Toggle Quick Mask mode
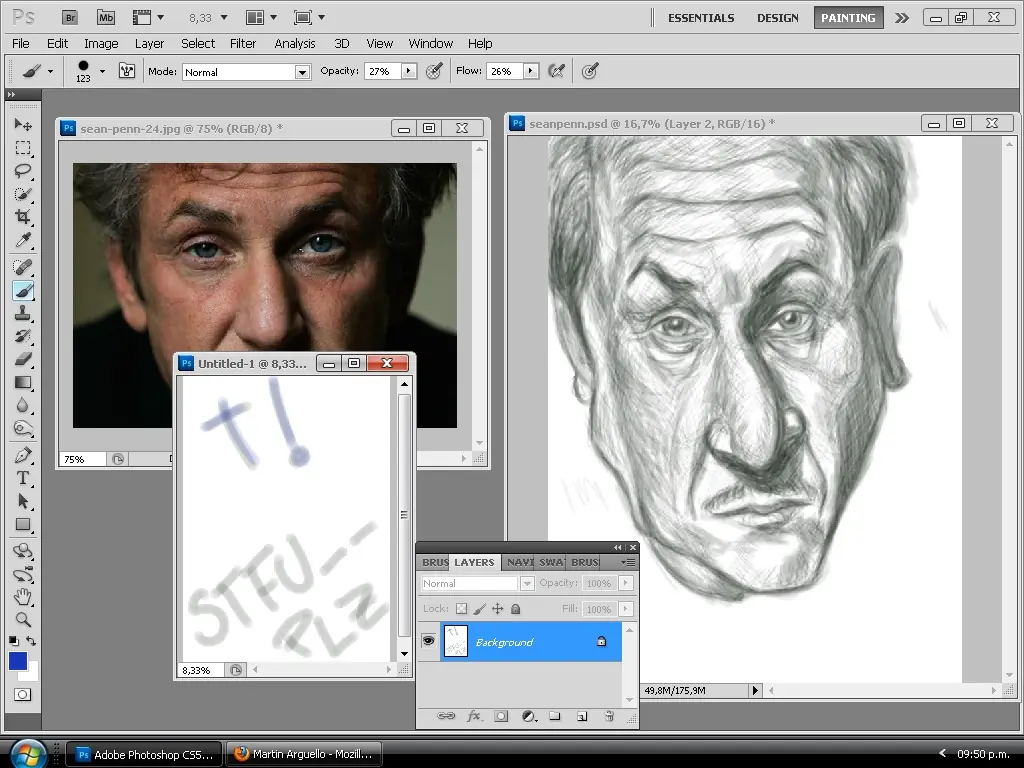Viewport: 1024px width, 768px height. click(x=23, y=694)
